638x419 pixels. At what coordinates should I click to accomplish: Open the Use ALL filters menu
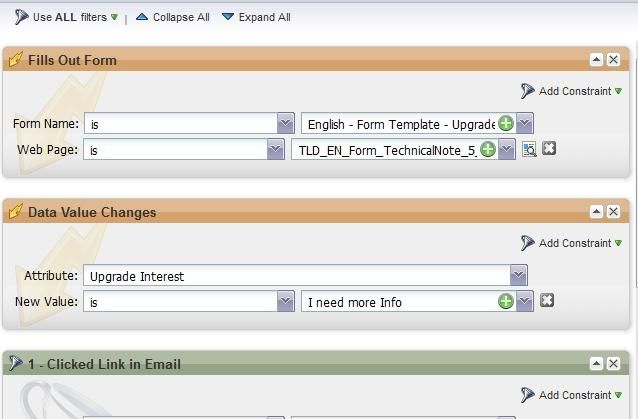66,17
